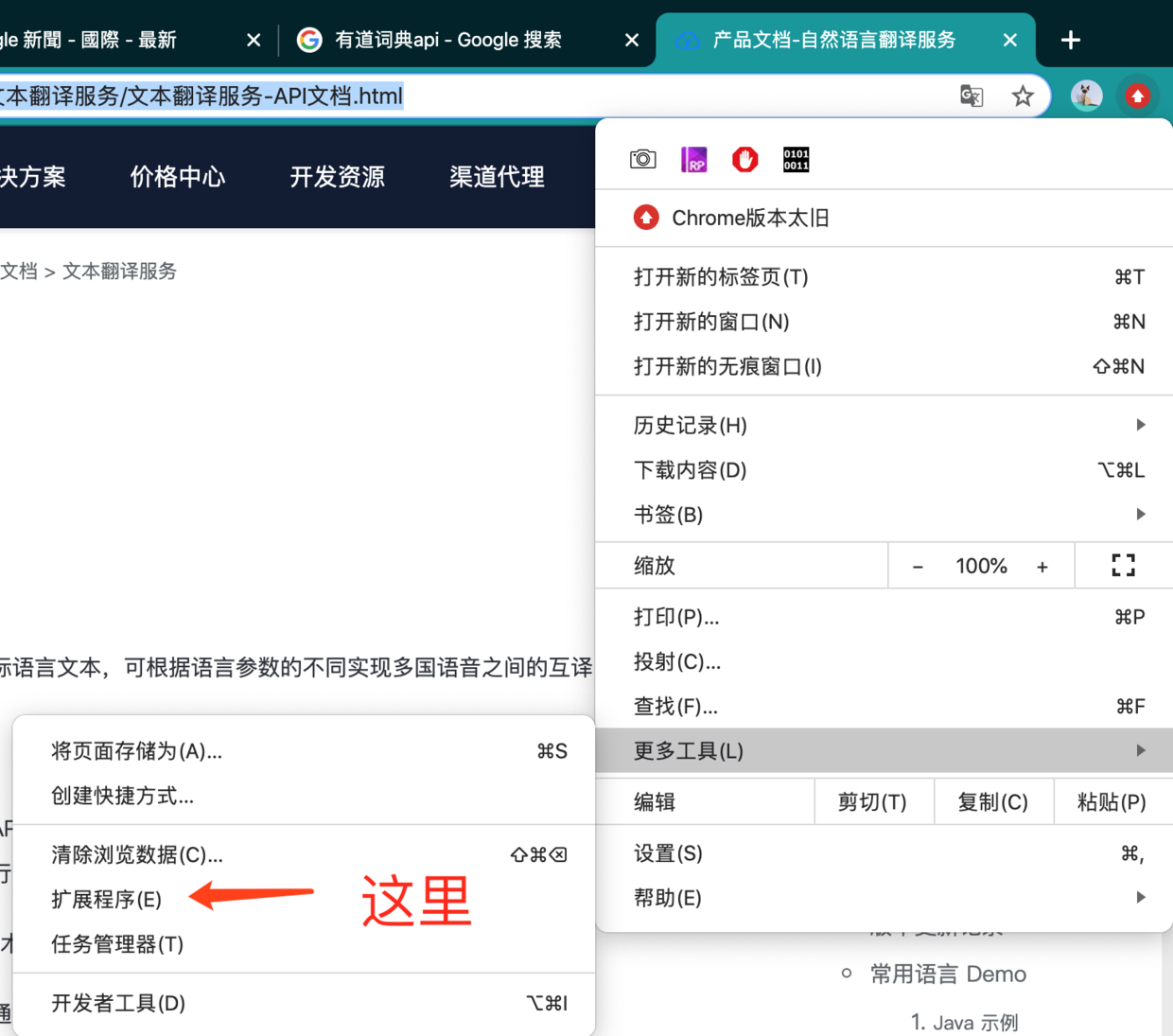The image size is (1173, 1036).
Task: Enter full screen mode from zoom row
Action: point(1123,565)
